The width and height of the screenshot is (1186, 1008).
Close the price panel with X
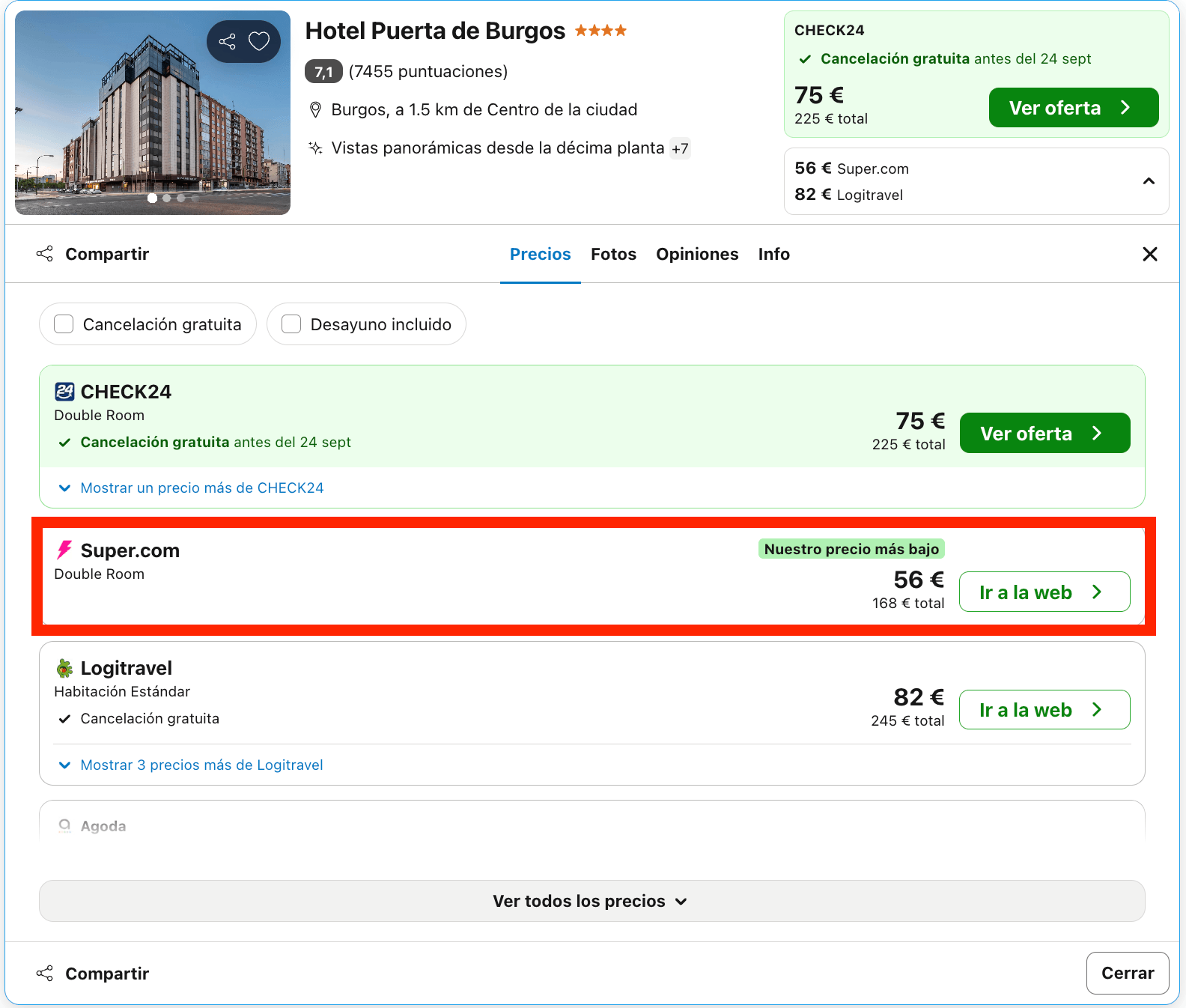tap(1150, 254)
